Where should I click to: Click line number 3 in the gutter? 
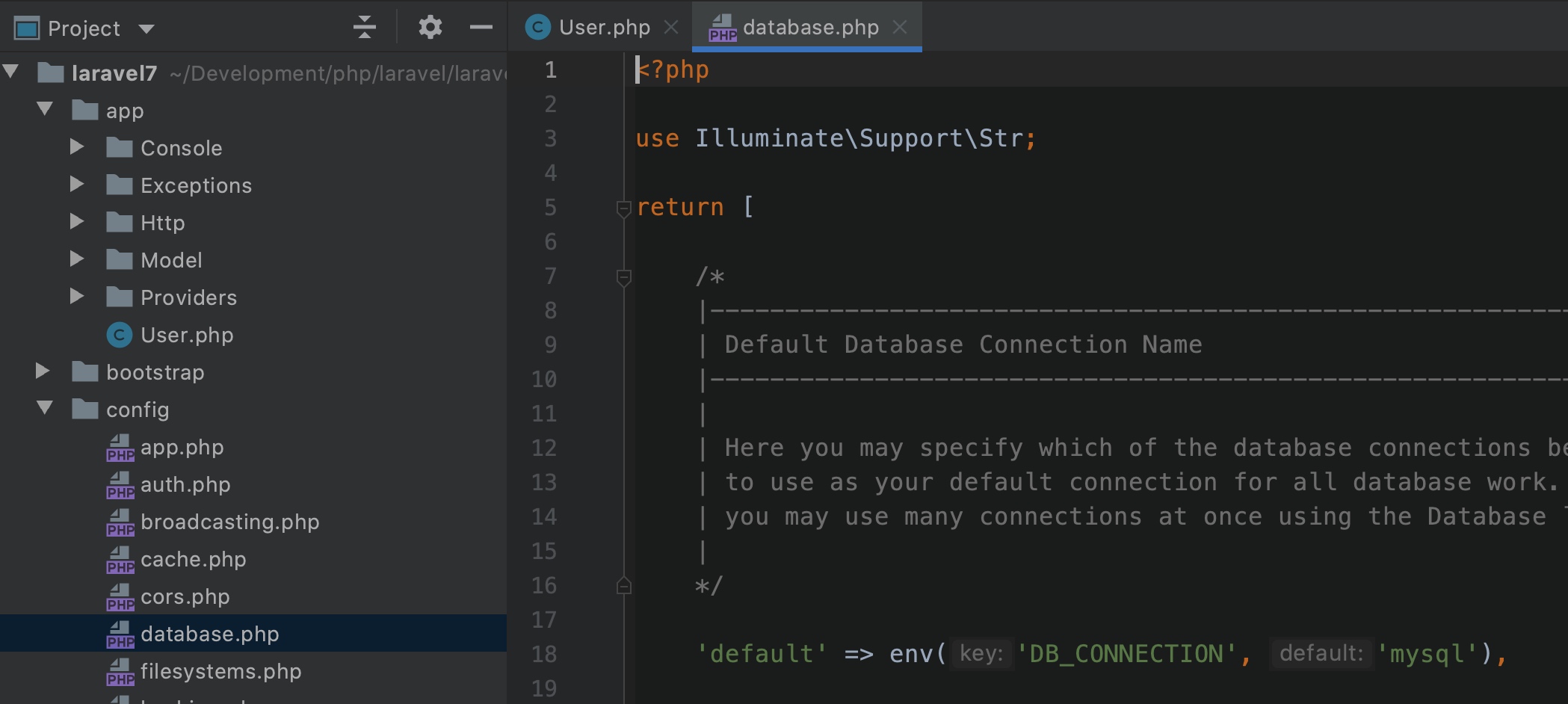(551, 138)
